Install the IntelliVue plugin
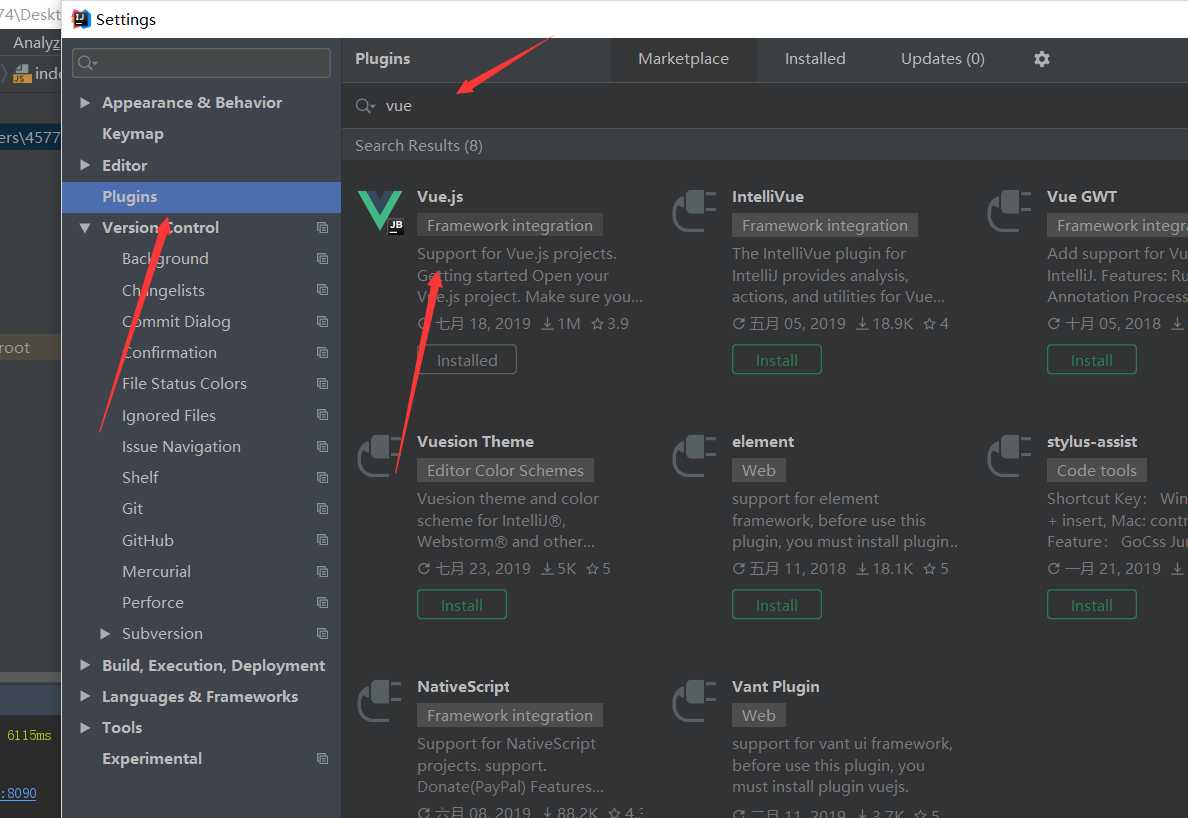This screenshot has width=1188, height=818. coord(777,360)
